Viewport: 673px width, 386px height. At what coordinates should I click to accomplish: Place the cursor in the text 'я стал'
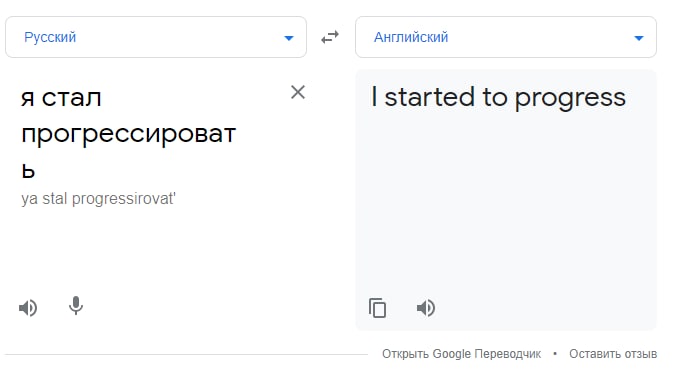(x=61, y=98)
